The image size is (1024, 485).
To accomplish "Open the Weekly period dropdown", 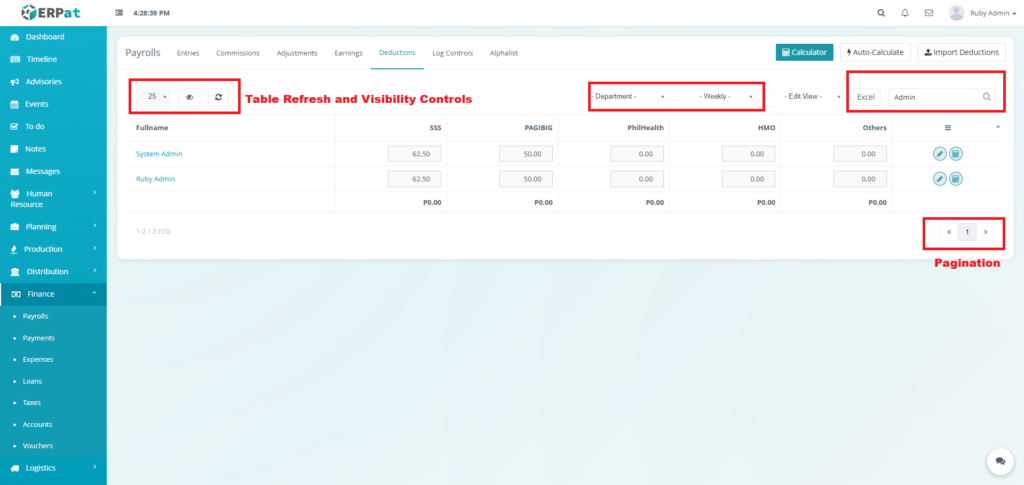I will pos(721,97).
